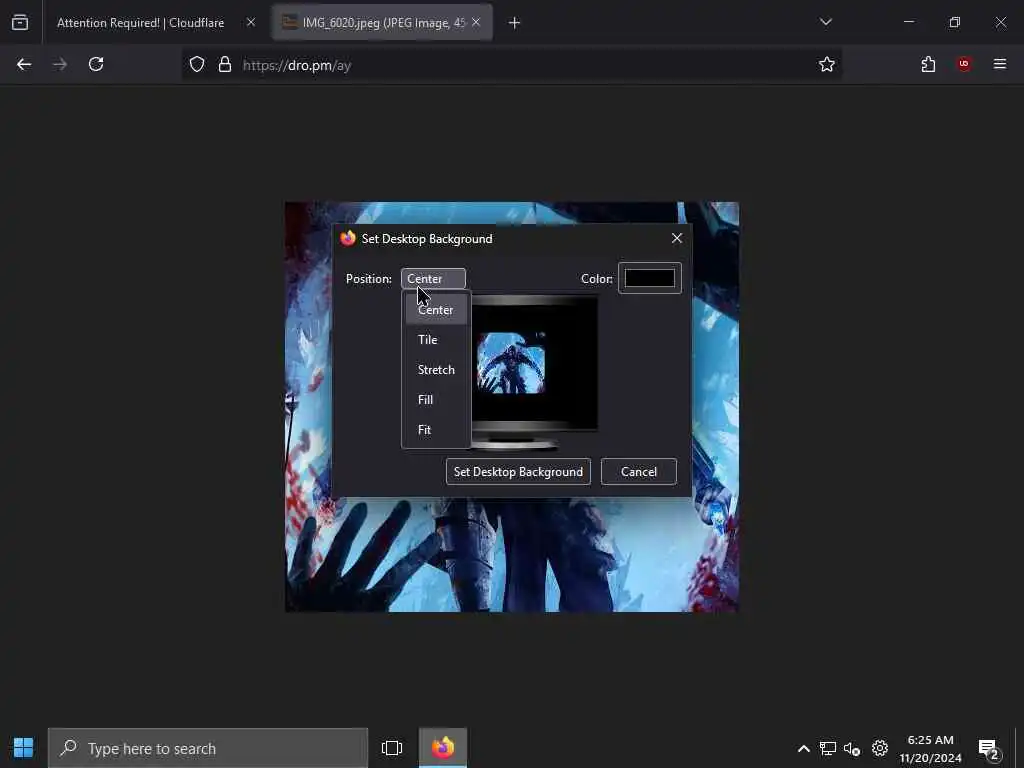Close the Attention Required Cloudflare tab
The height and width of the screenshot is (768, 1024).
[251, 22]
